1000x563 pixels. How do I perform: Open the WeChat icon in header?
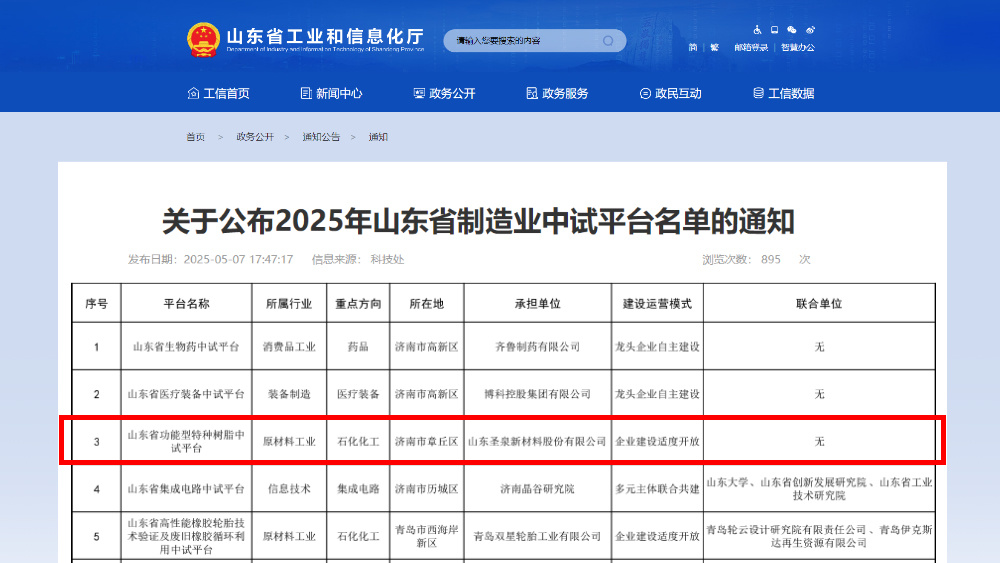point(792,30)
